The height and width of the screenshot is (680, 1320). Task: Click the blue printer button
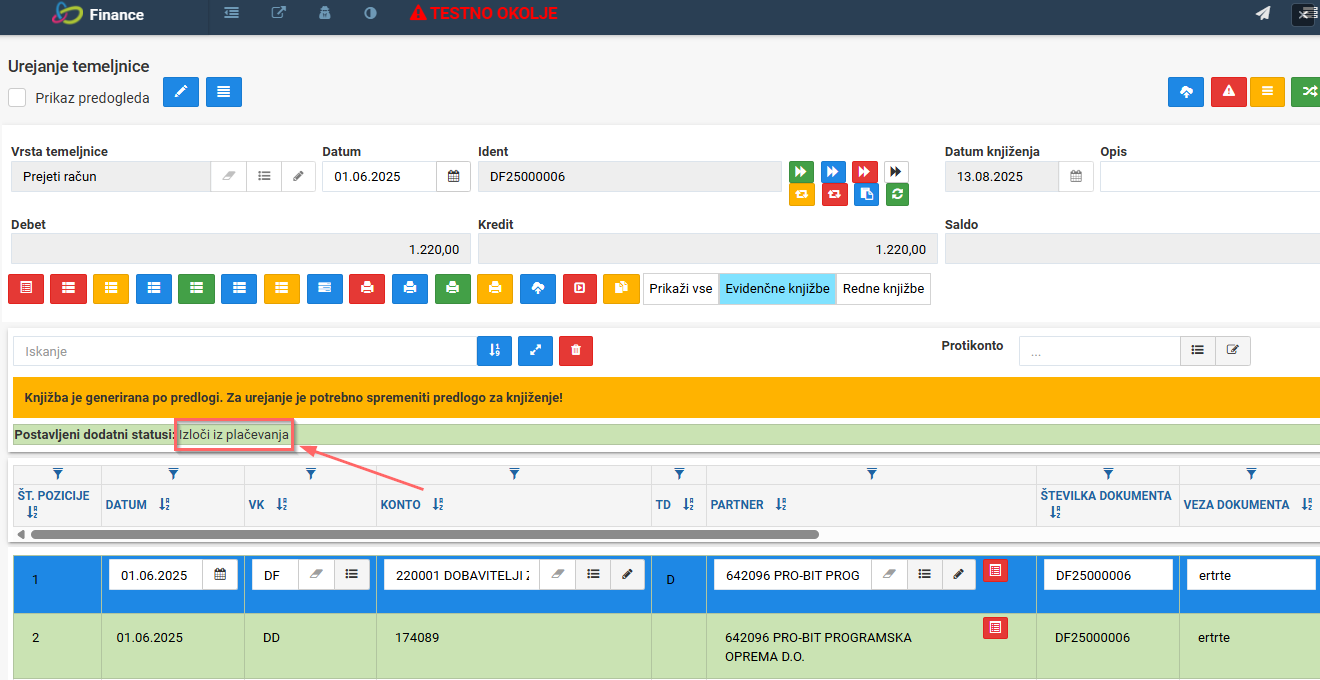[410, 288]
